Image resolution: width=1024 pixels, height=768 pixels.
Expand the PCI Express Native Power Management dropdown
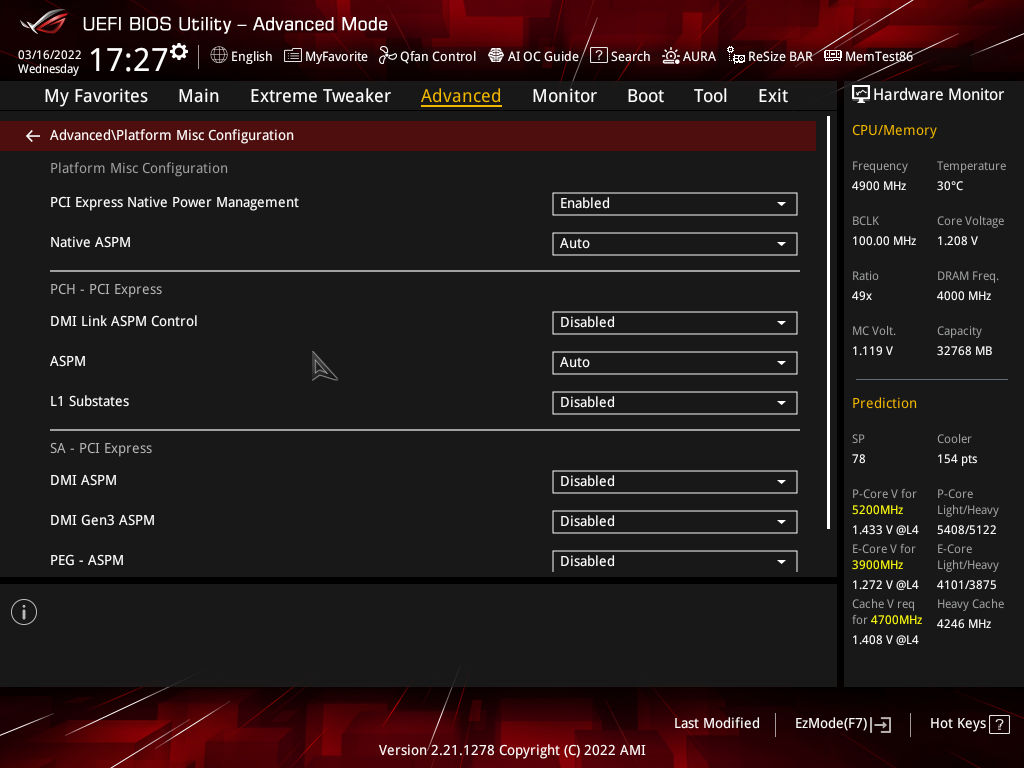coord(674,204)
